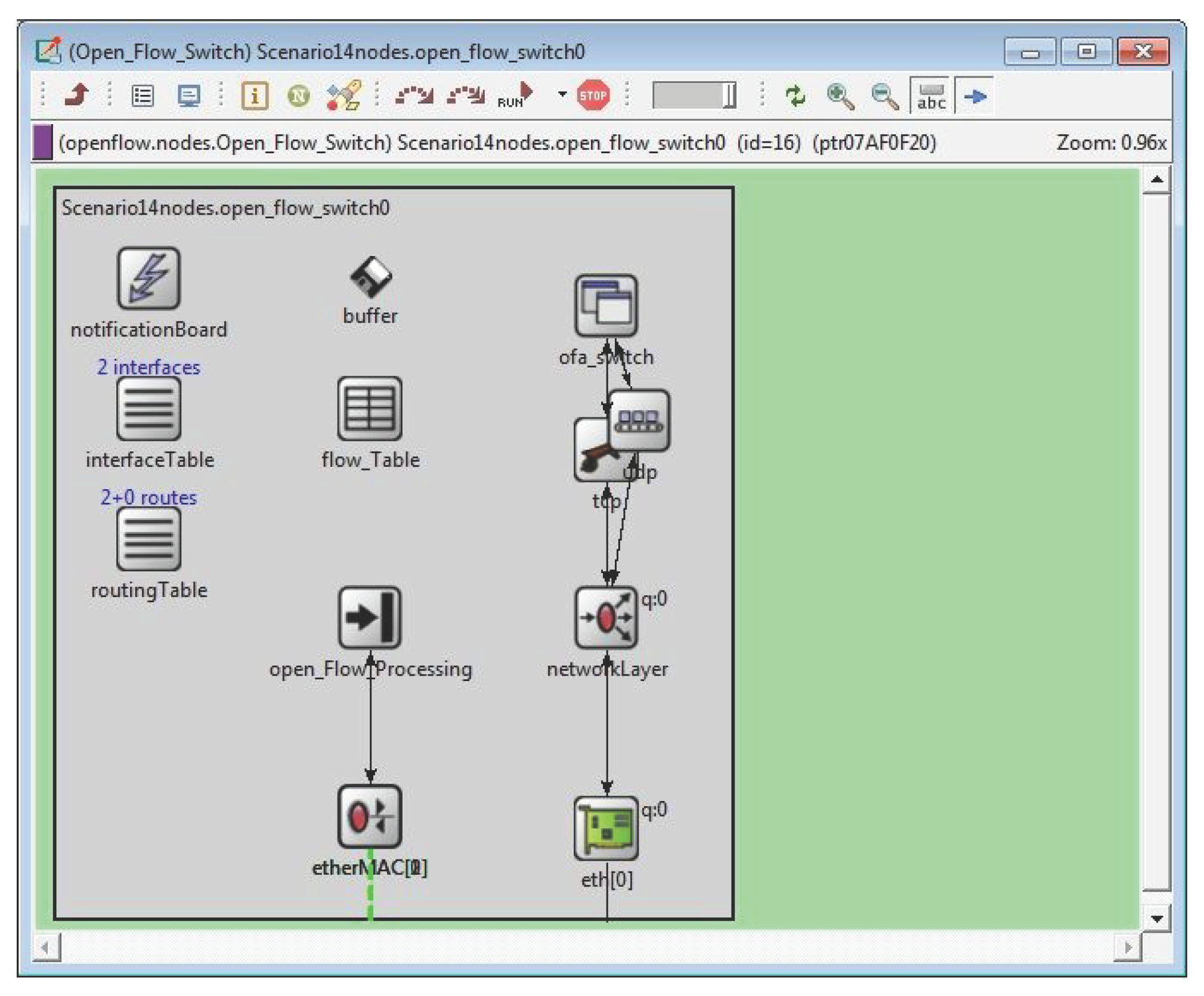Click the horizontal scrollbar right arrow
Image resolution: width=1204 pixels, height=996 pixels.
[1127, 947]
